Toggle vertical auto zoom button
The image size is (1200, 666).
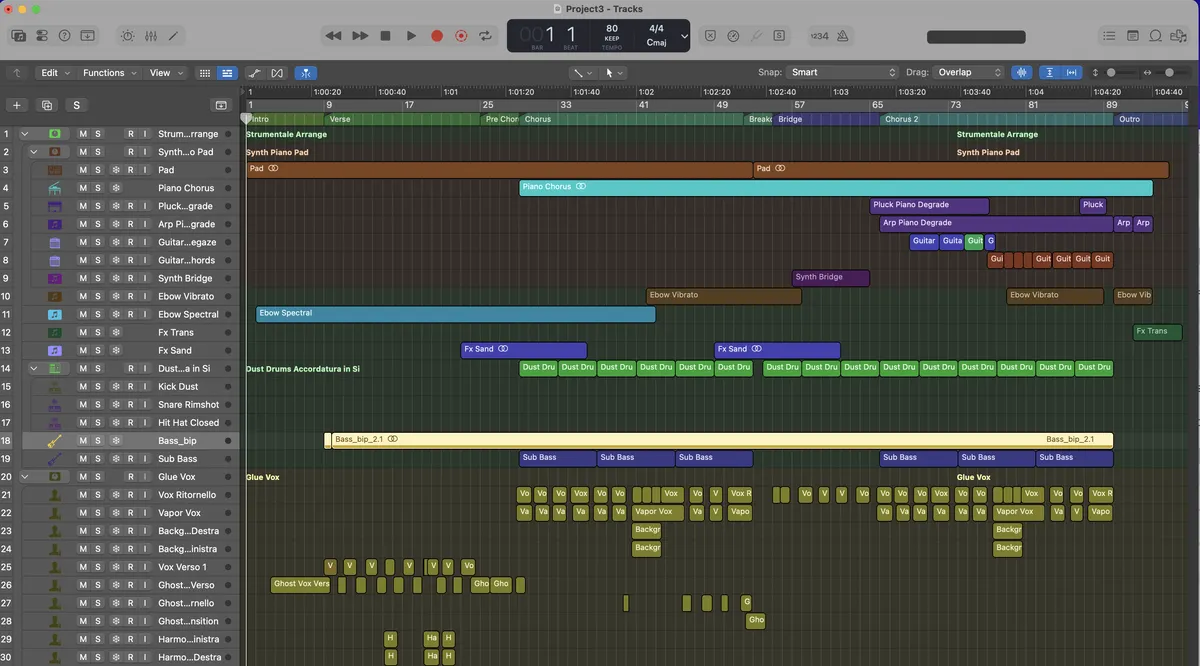1049,73
